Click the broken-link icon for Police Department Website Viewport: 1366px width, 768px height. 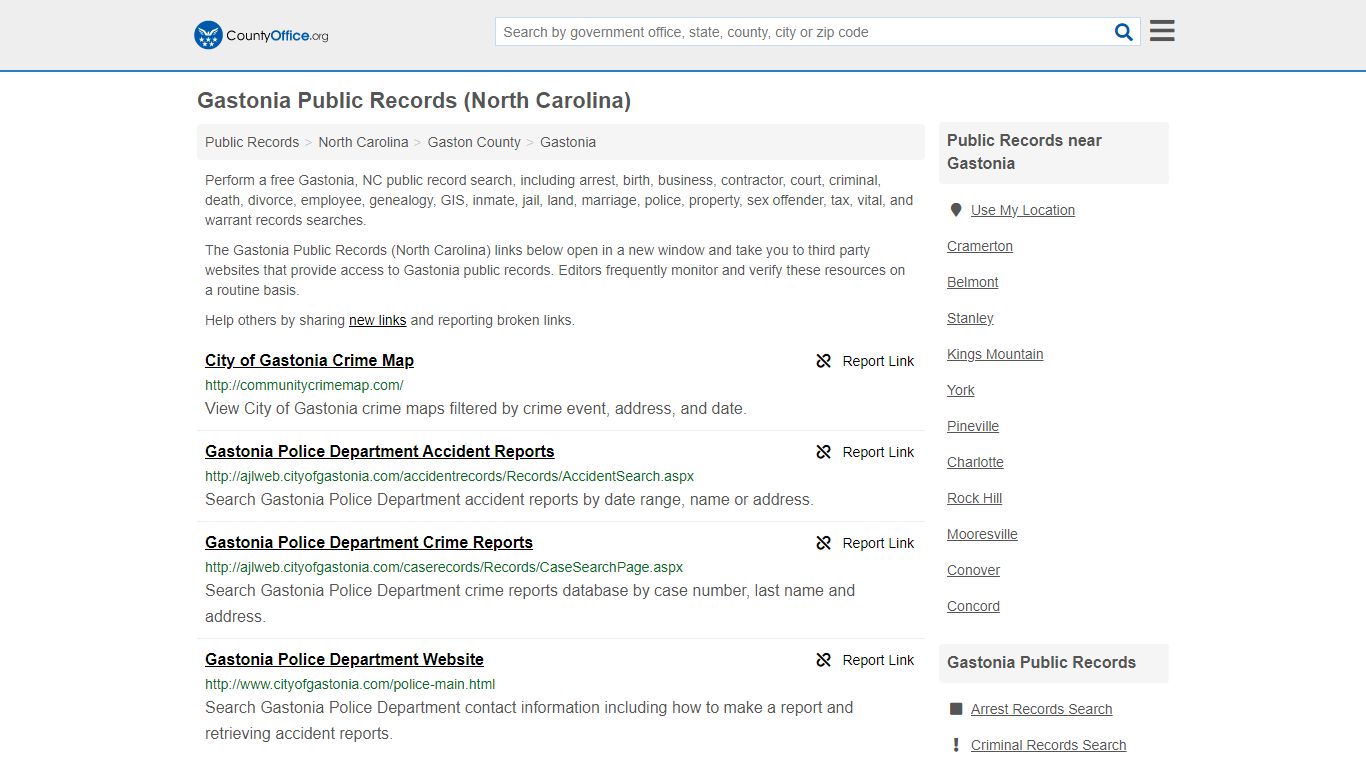pyautogui.click(x=824, y=660)
